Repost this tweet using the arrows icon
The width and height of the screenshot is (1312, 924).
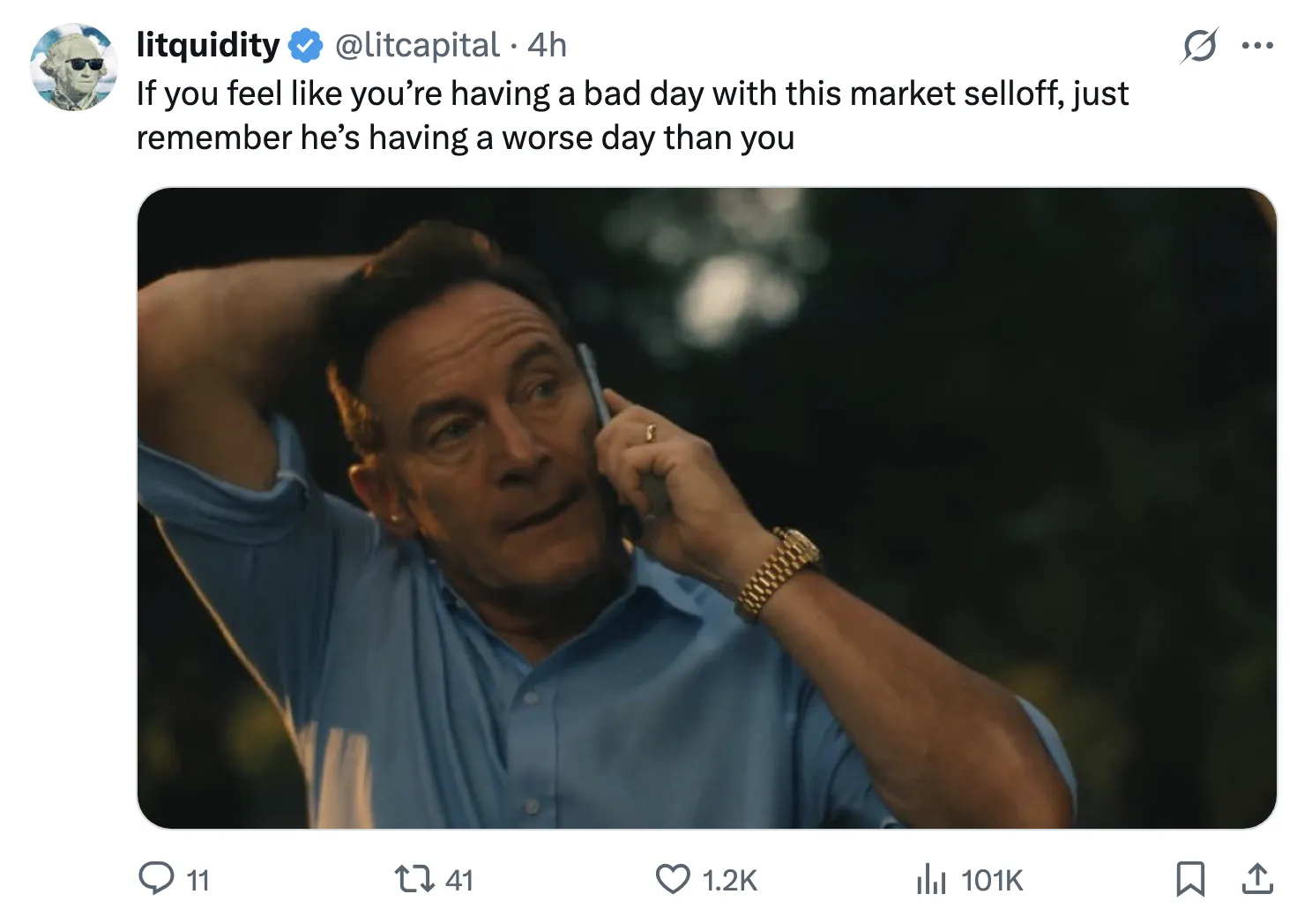(411, 878)
